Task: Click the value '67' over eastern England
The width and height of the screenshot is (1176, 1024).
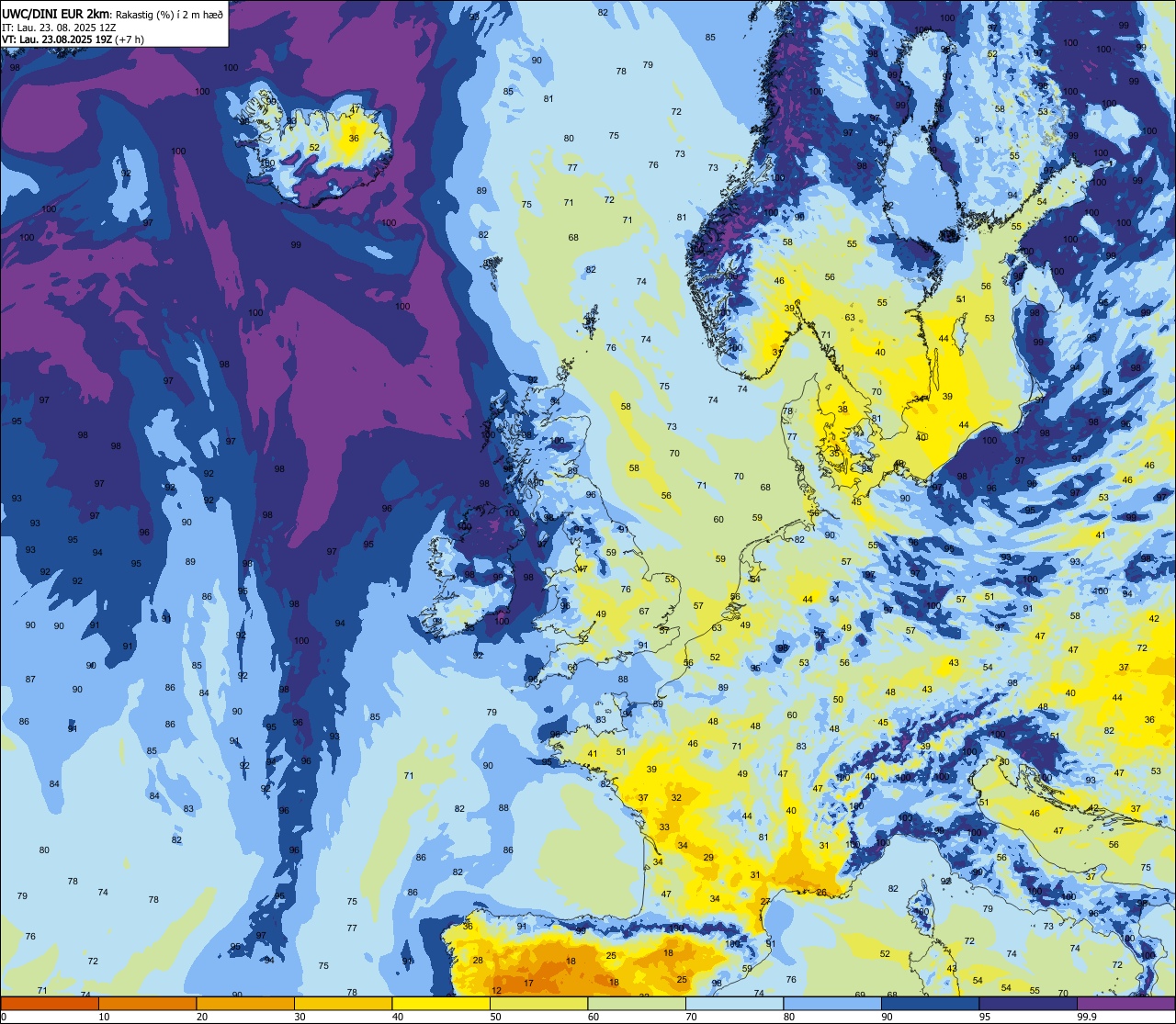Action: (x=644, y=612)
